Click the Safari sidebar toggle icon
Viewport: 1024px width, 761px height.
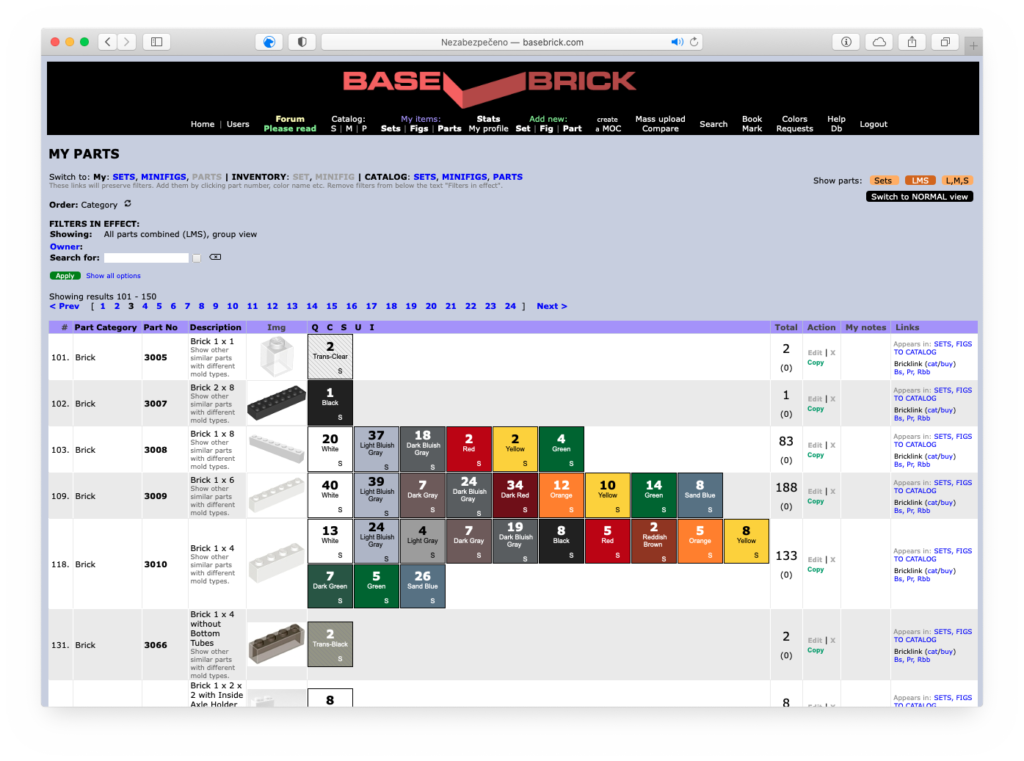coord(157,42)
